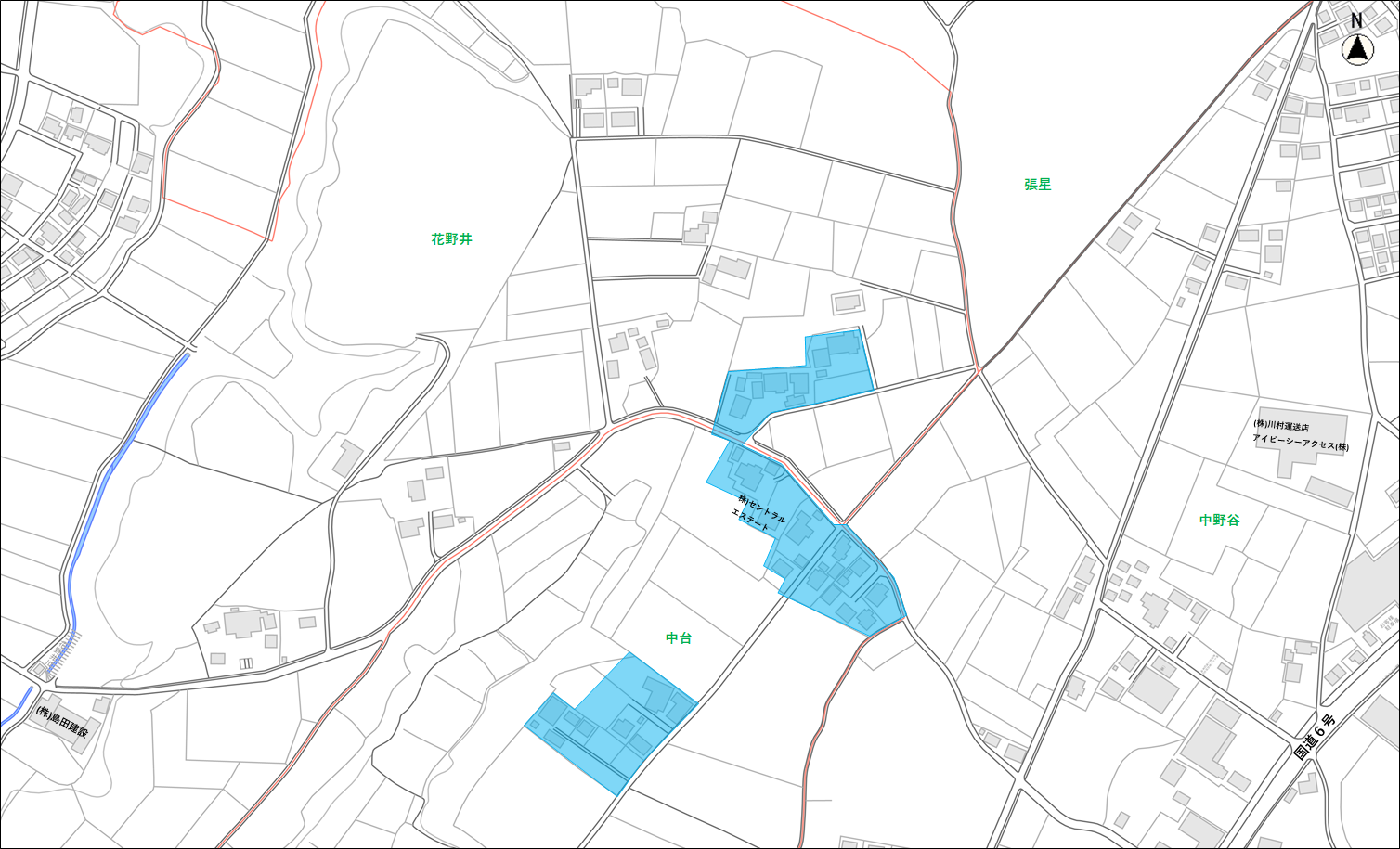Select the northernmost blue highlighted parcel
This screenshot has width=1400, height=849.
coord(794,384)
